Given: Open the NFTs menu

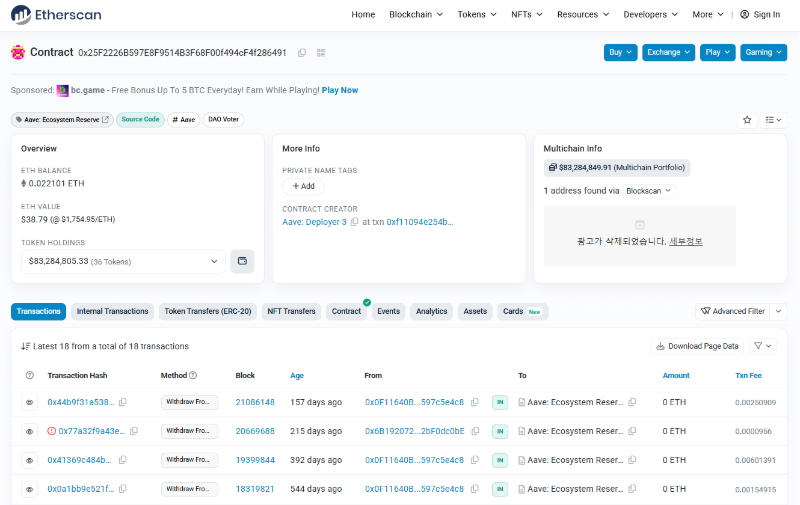Looking at the screenshot, I should click(x=527, y=14).
